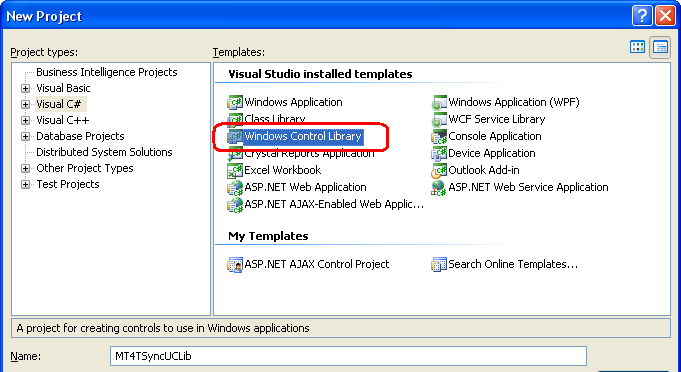
Task: Select the Windows Application (WPF) template
Action: click(x=506, y=102)
